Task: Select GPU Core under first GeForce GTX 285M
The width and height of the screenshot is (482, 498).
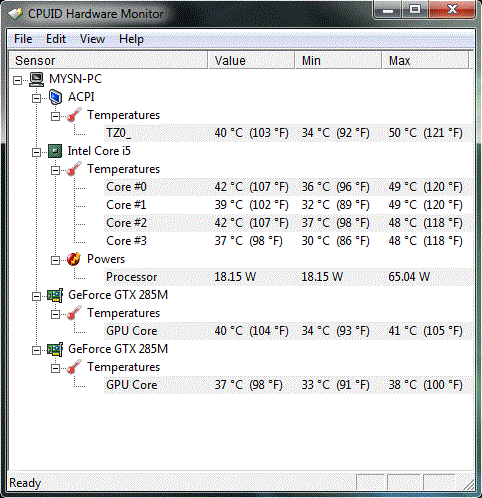Action: [x=289, y=331]
